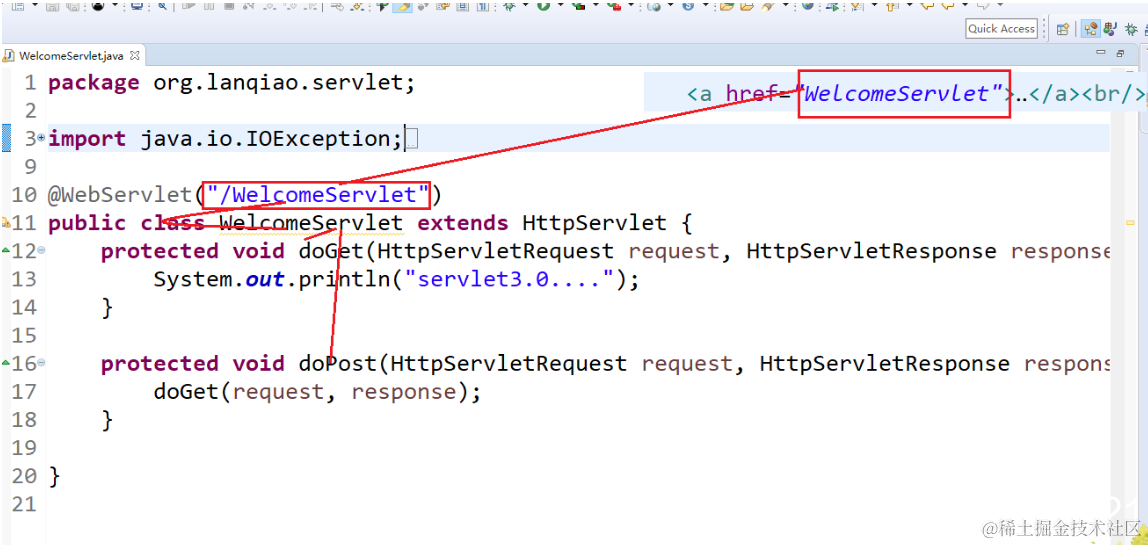The height and width of the screenshot is (545, 1148).
Task: Maximize the editor area
Action: click(1120, 53)
